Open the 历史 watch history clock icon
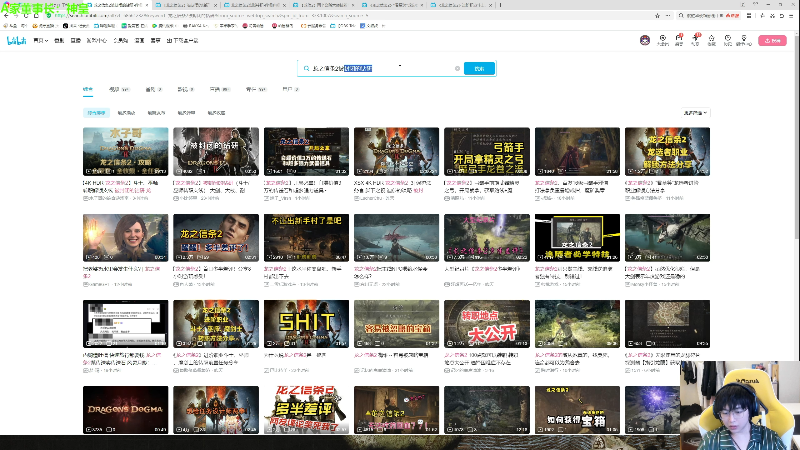 728,40
